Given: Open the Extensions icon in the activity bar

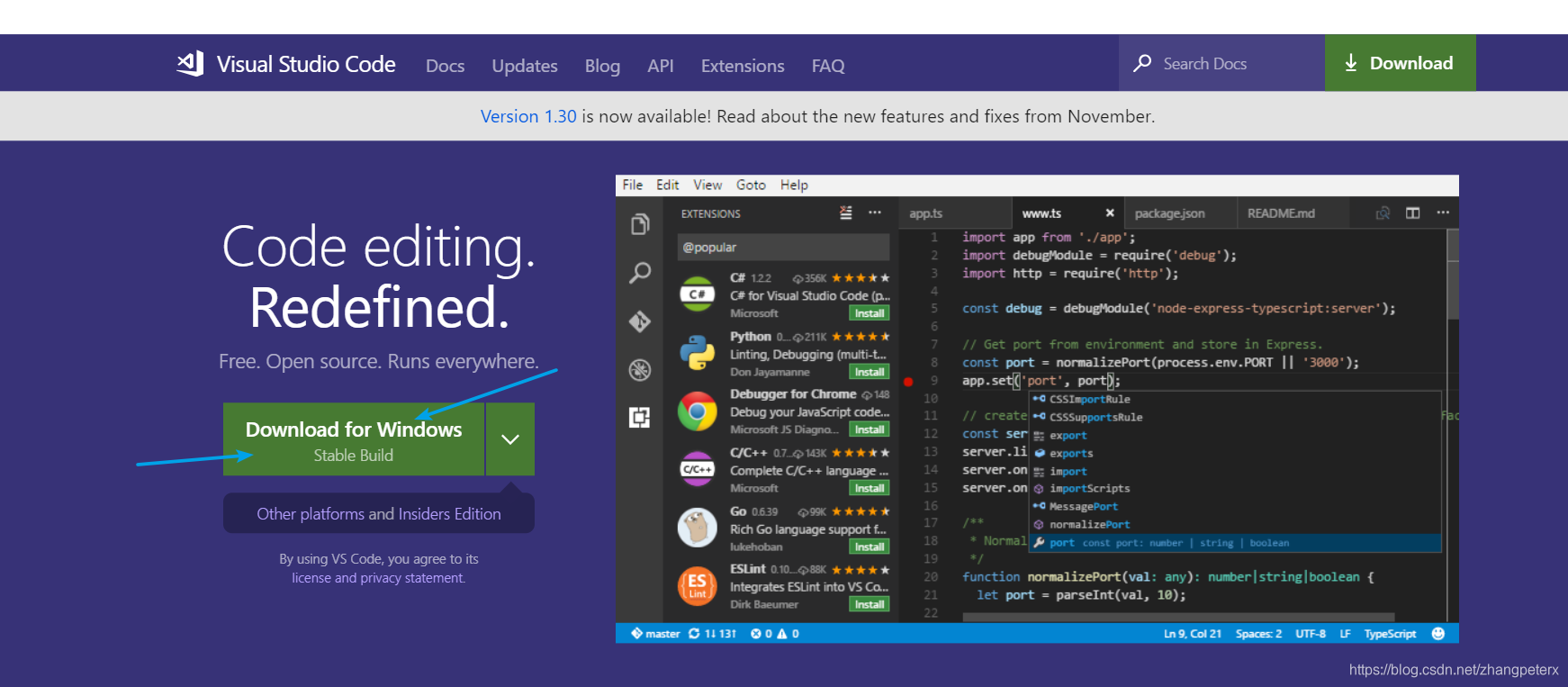Looking at the screenshot, I should (640, 417).
